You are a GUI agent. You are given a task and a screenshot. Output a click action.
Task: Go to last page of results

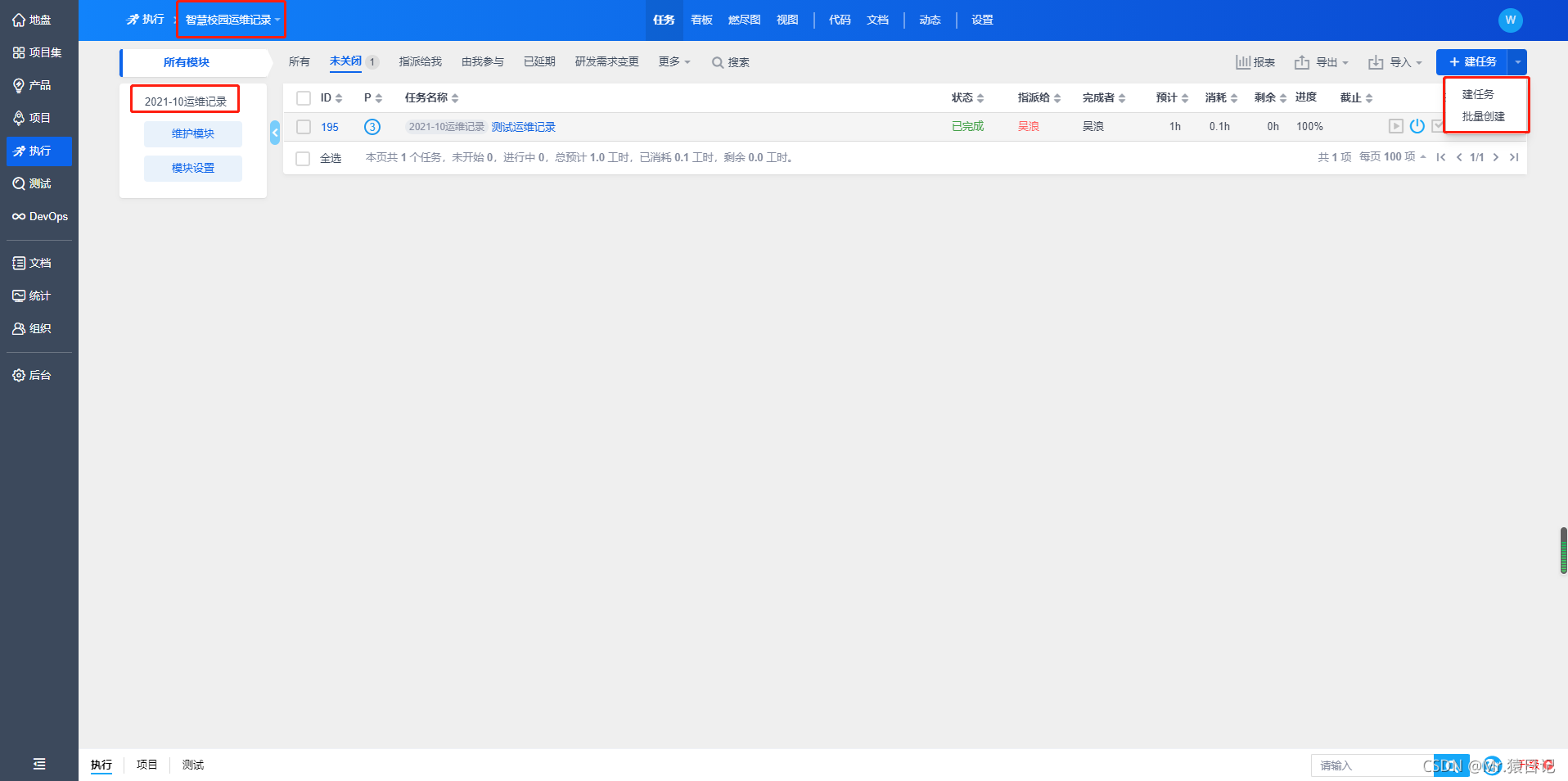coord(1514,157)
